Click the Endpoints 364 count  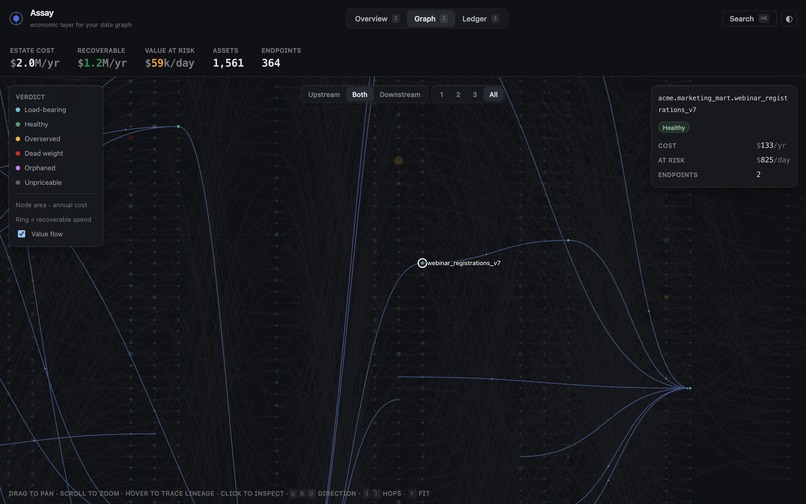[x=271, y=63]
